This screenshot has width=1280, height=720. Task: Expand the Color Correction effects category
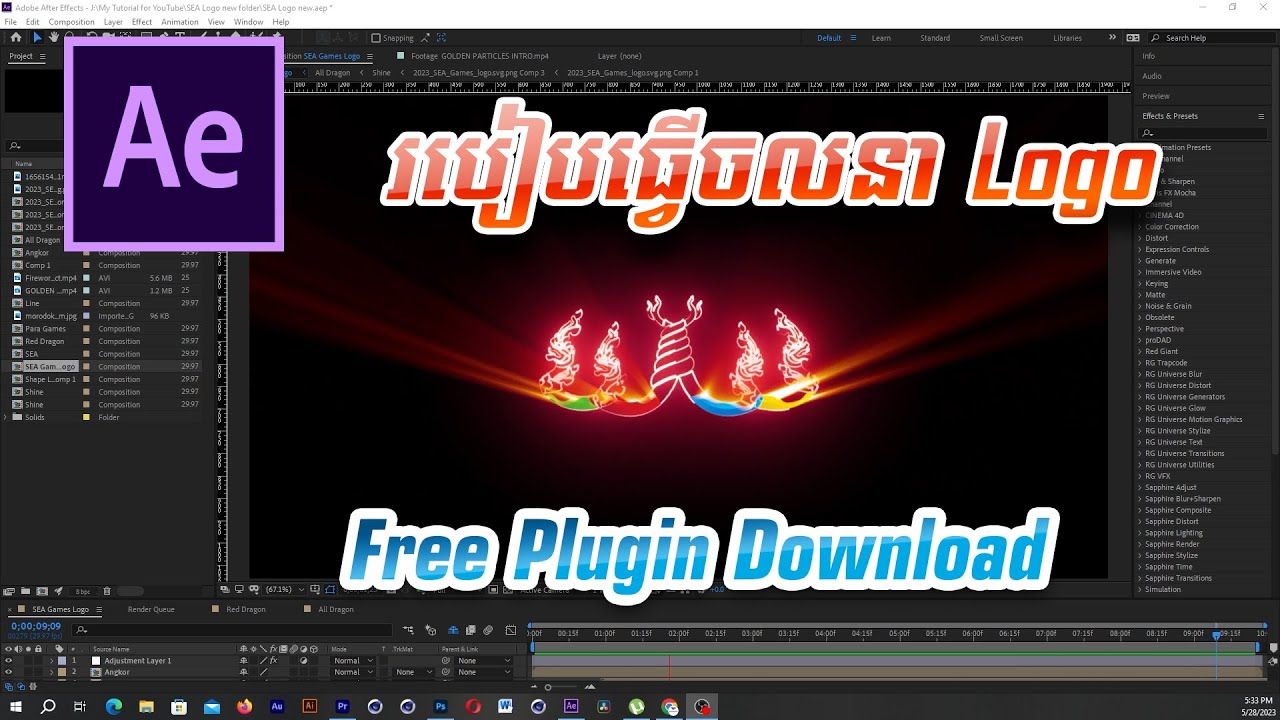tap(1139, 227)
